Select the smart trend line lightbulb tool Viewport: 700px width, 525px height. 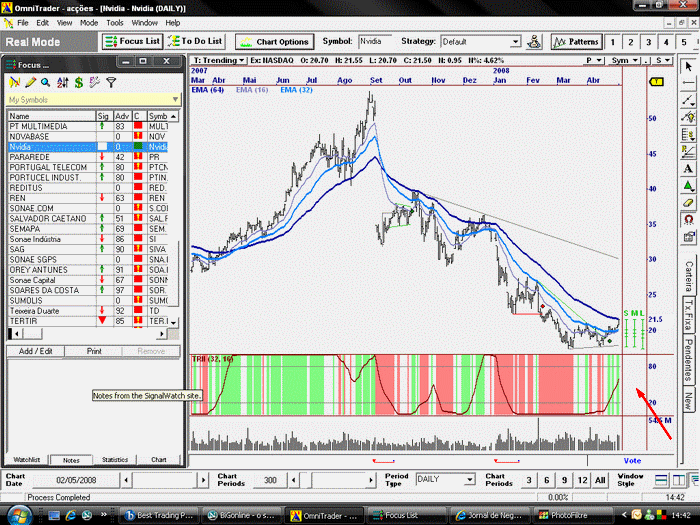688,117
